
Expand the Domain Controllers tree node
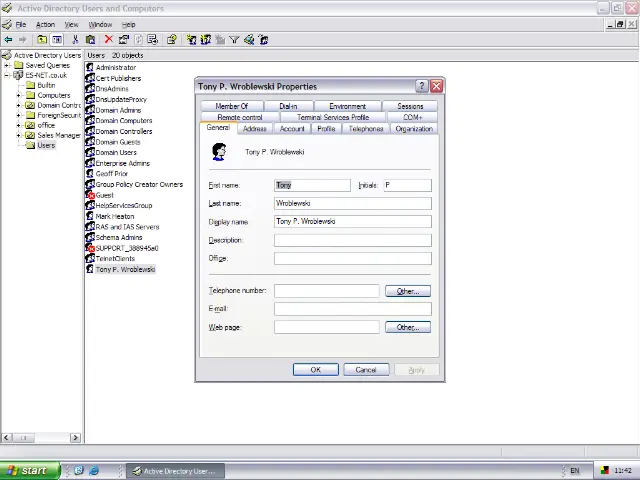18,105
